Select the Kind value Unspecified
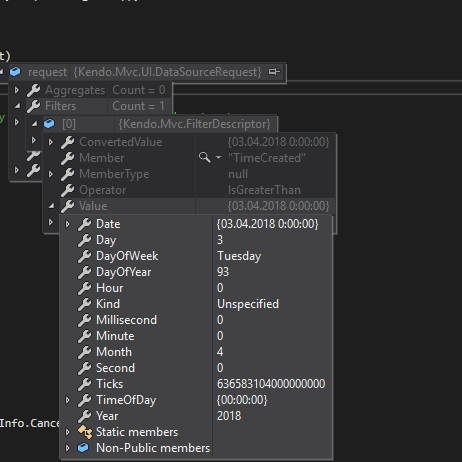The height and width of the screenshot is (462, 462). (x=248, y=304)
